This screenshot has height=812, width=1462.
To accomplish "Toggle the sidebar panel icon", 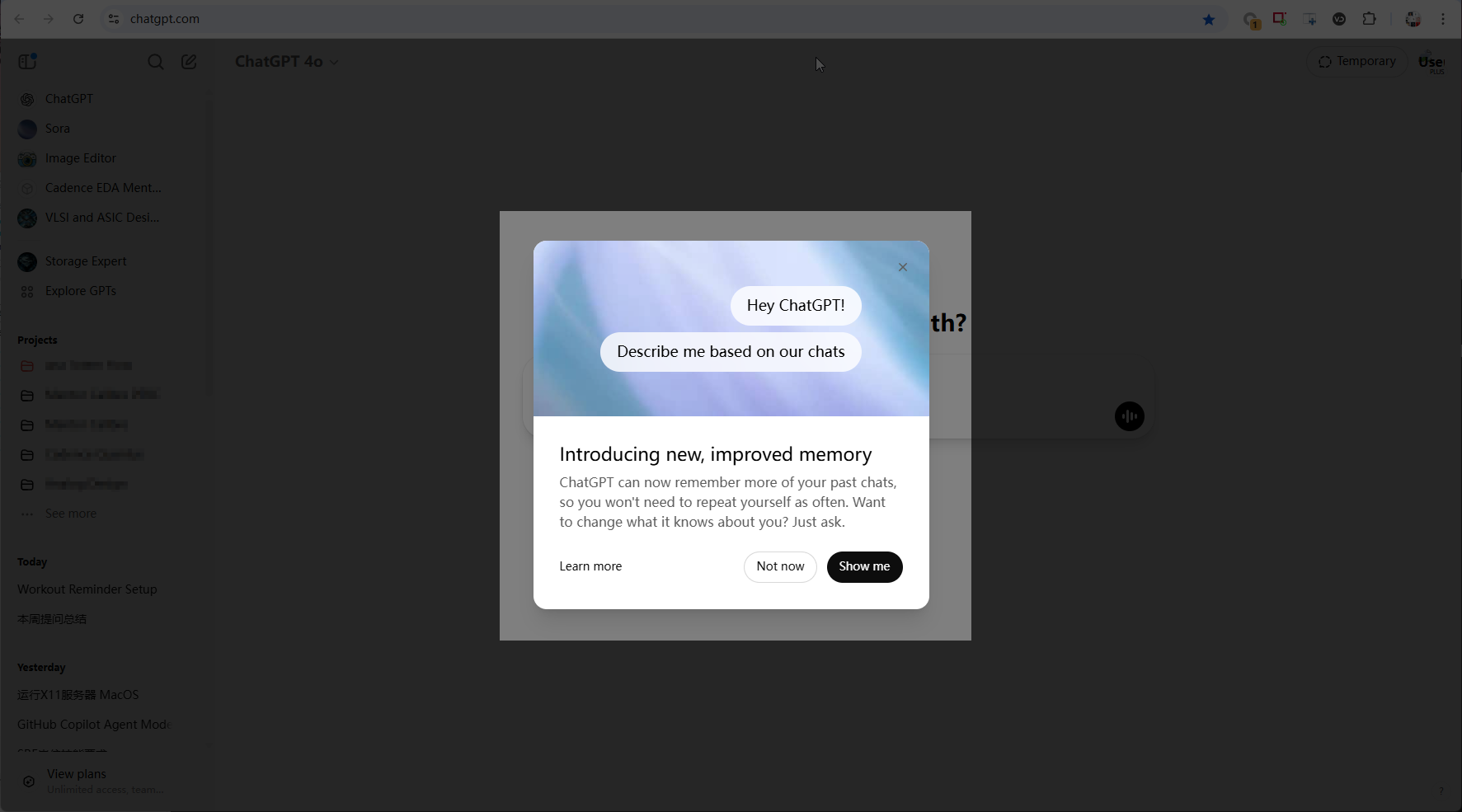I will [27, 61].
